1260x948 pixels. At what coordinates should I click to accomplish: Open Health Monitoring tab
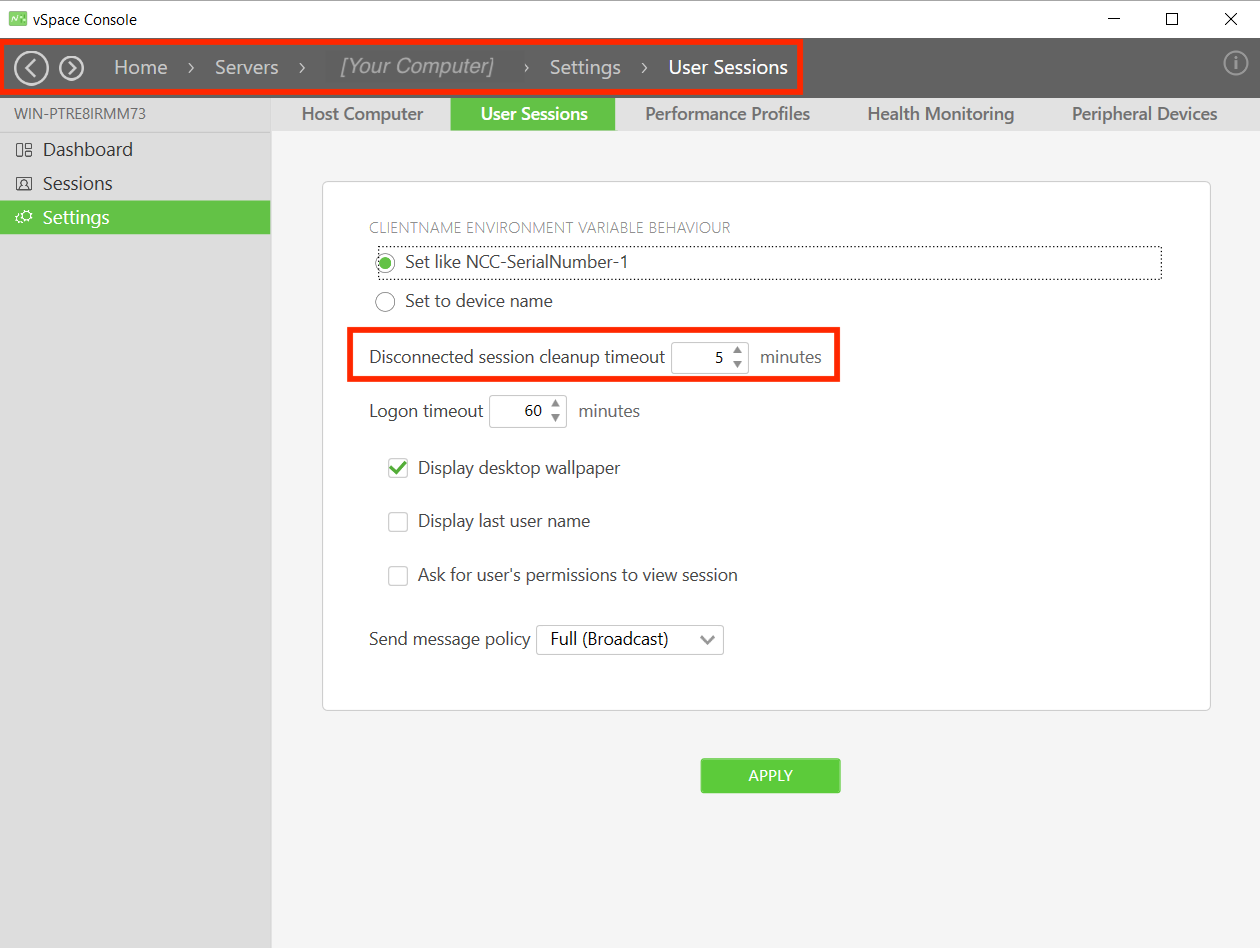(x=941, y=114)
